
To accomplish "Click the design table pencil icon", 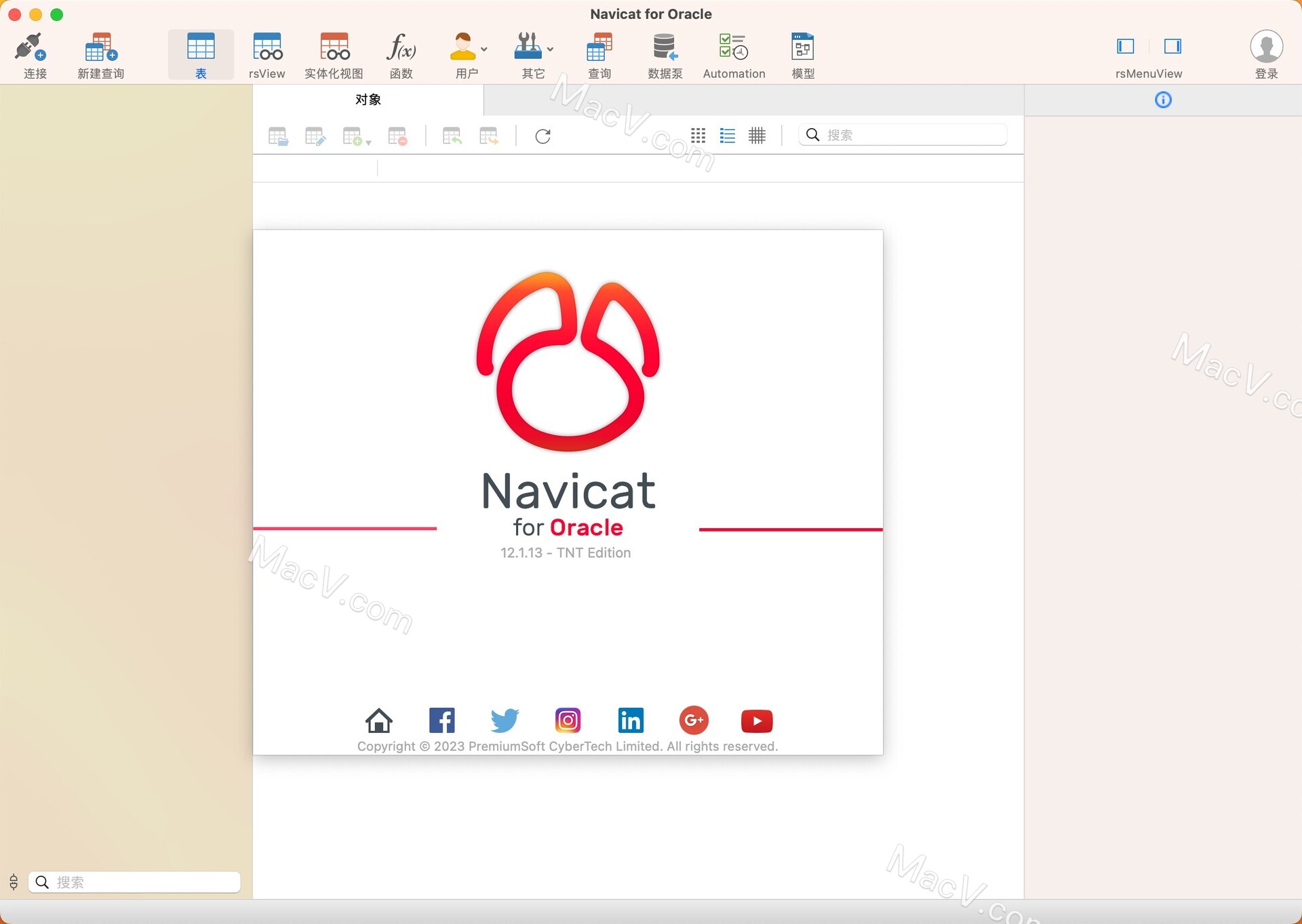I will point(315,136).
